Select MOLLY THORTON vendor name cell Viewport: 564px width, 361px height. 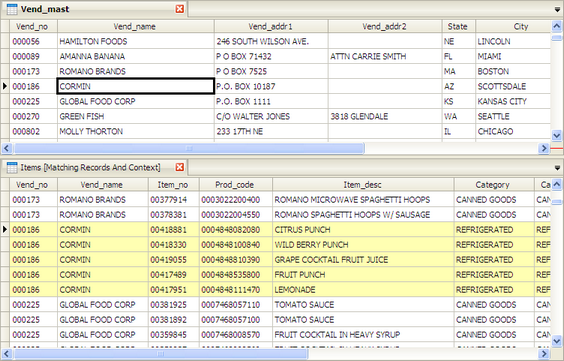(x=136, y=132)
